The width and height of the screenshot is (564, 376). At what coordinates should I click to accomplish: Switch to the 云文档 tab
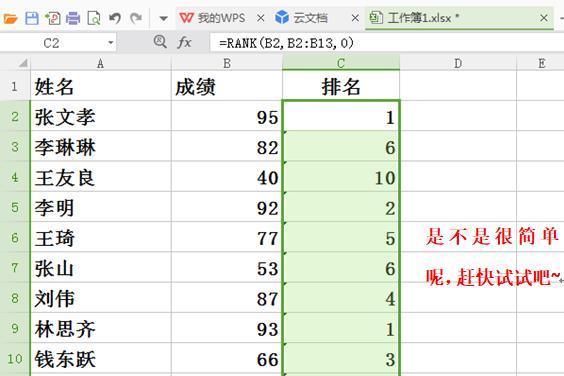click(x=302, y=18)
